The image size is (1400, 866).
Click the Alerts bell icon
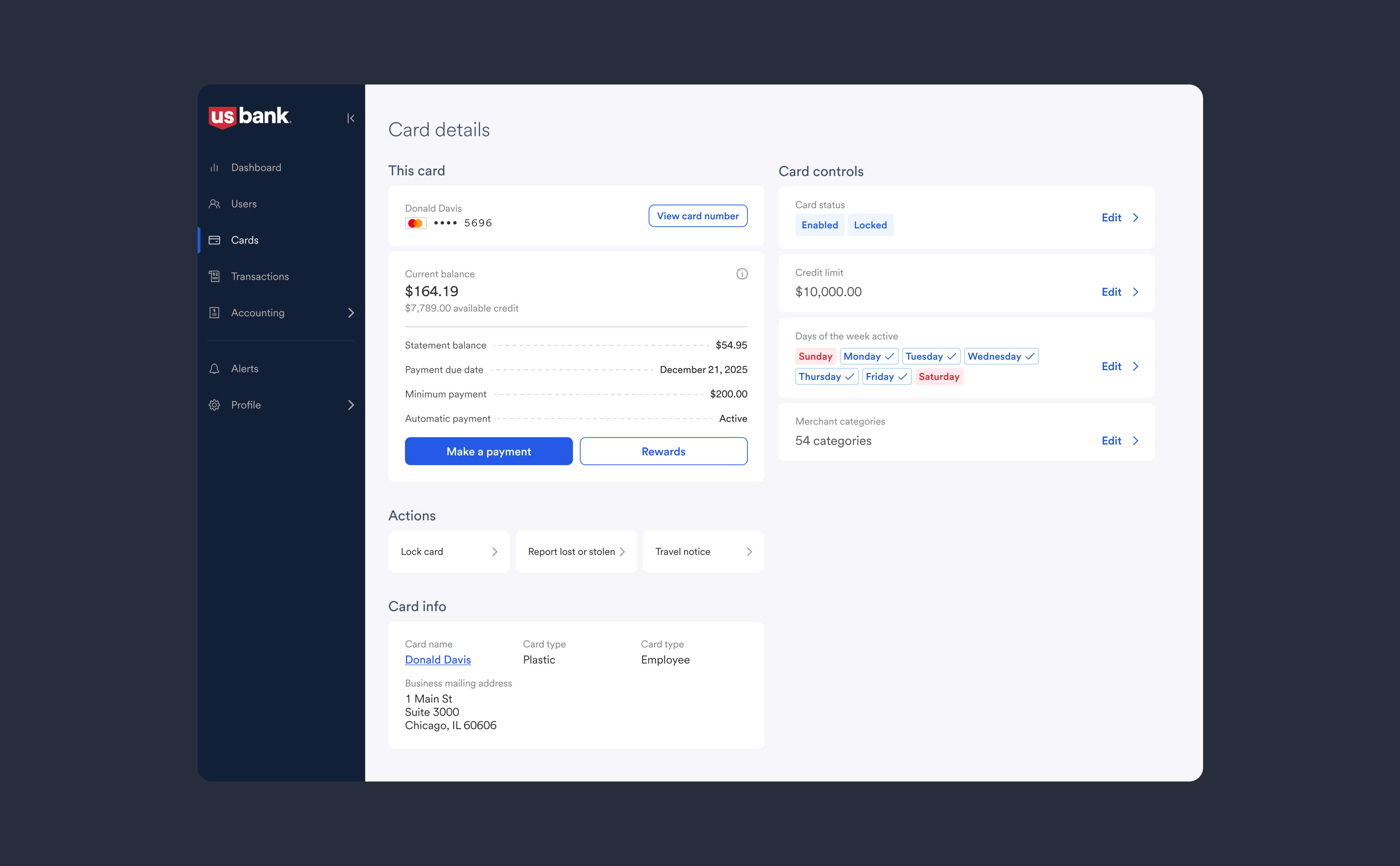(214, 369)
